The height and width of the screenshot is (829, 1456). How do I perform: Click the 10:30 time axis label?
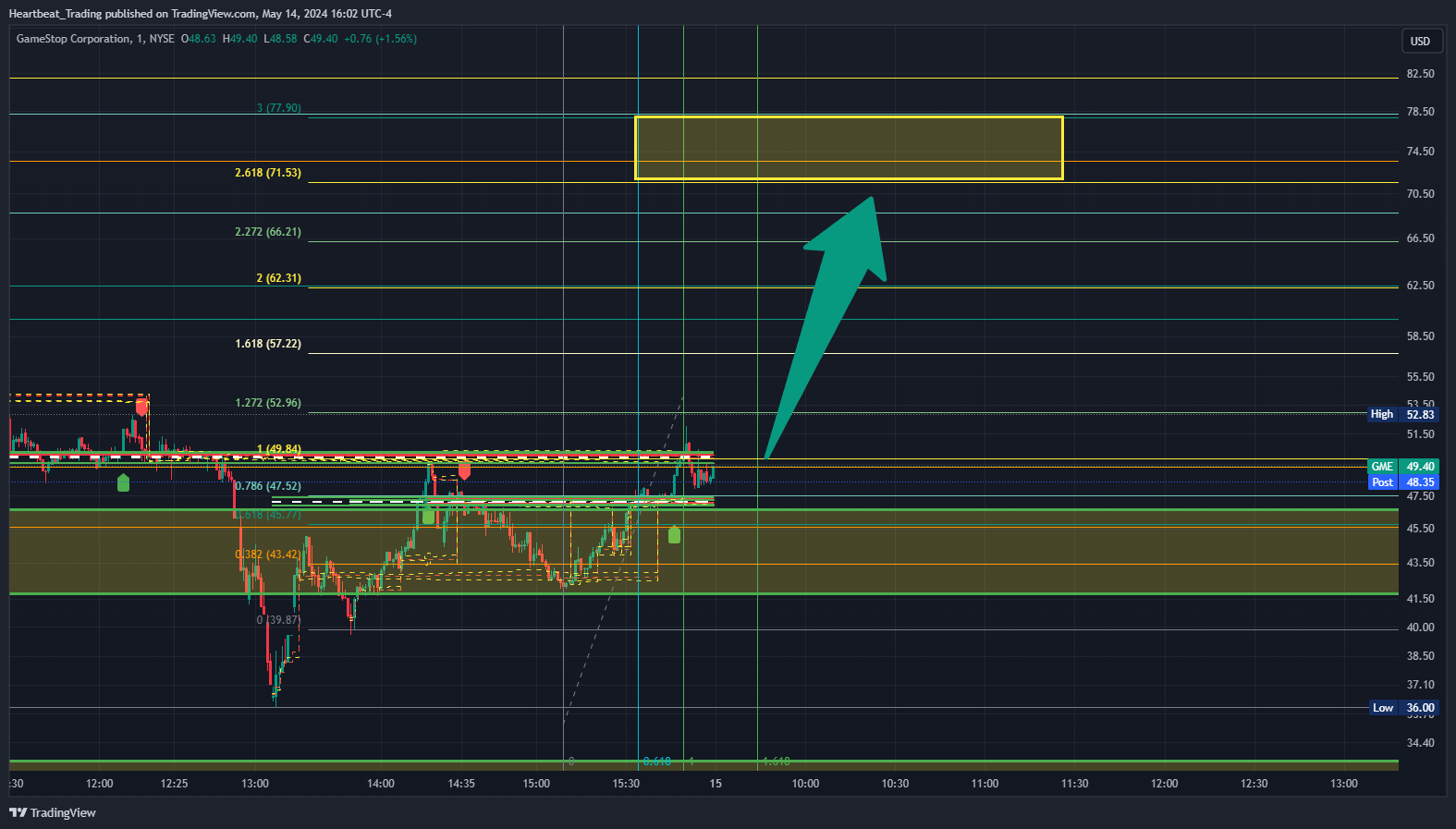pyautogui.click(x=895, y=784)
